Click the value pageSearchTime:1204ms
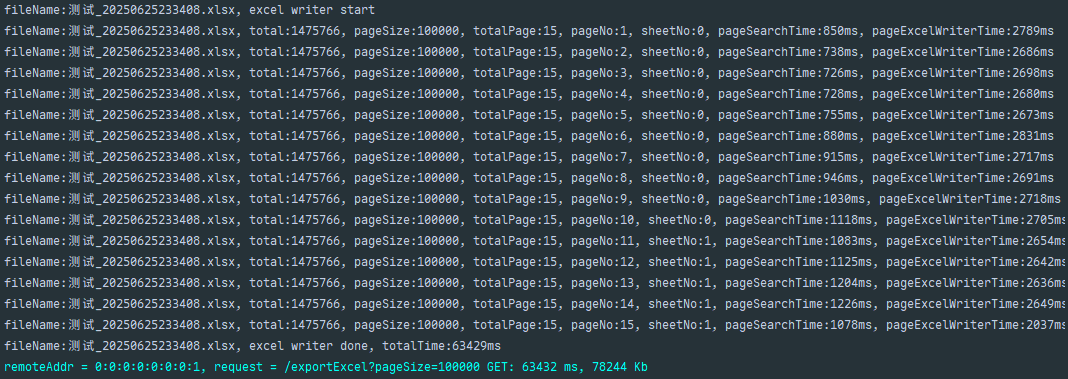 click(800, 284)
